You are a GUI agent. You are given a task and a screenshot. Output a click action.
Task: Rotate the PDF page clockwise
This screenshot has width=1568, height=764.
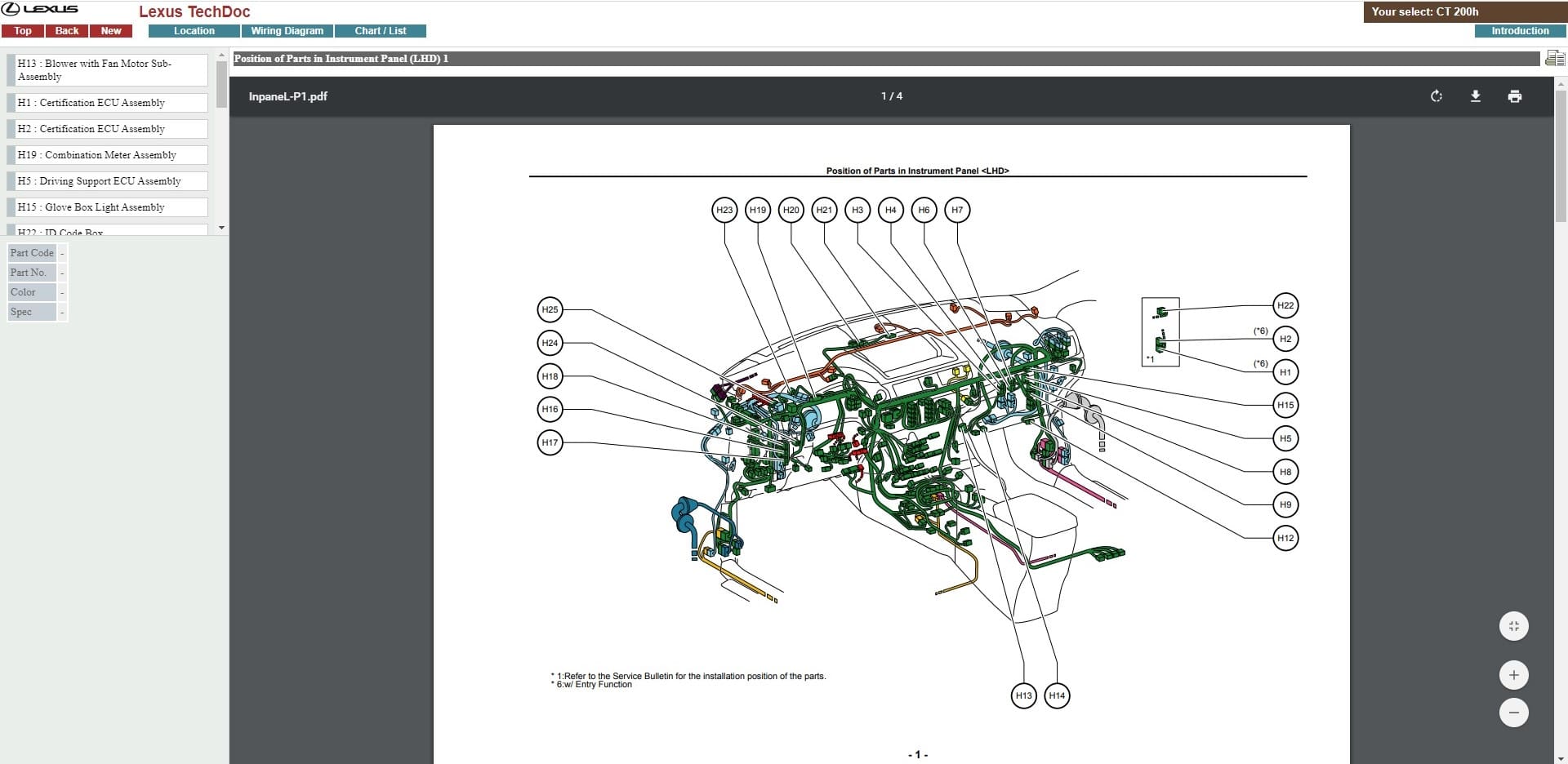(x=1437, y=96)
